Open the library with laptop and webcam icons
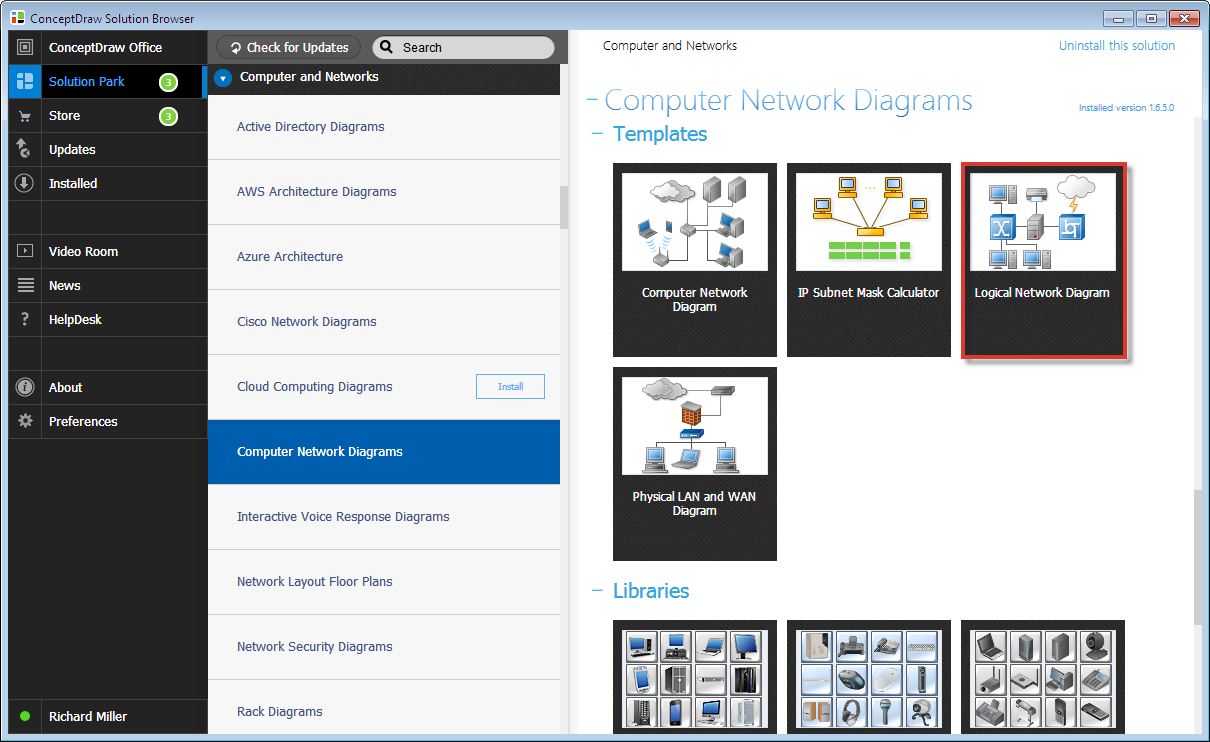The width and height of the screenshot is (1210, 742). pos(1043,677)
